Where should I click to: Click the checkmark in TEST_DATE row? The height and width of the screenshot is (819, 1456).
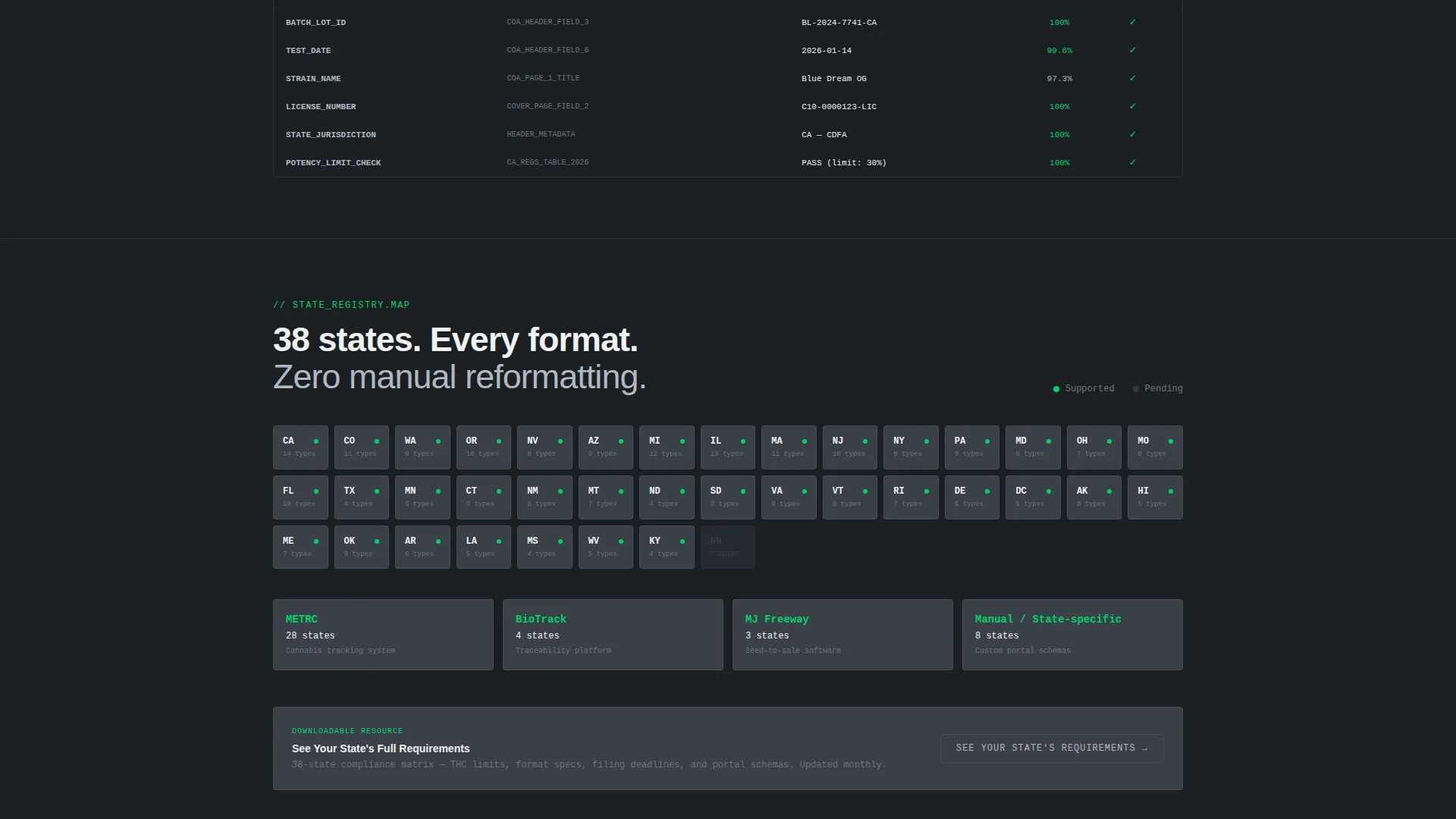pos(1133,51)
